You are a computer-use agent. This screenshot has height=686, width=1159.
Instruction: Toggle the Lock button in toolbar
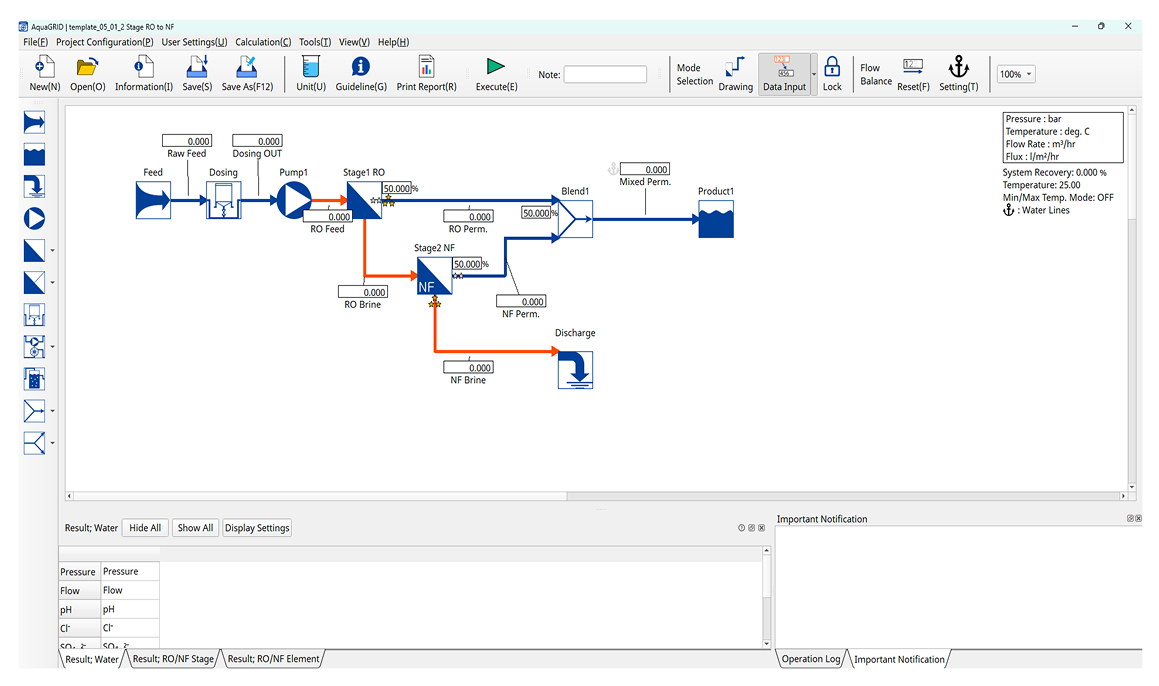(x=832, y=73)
